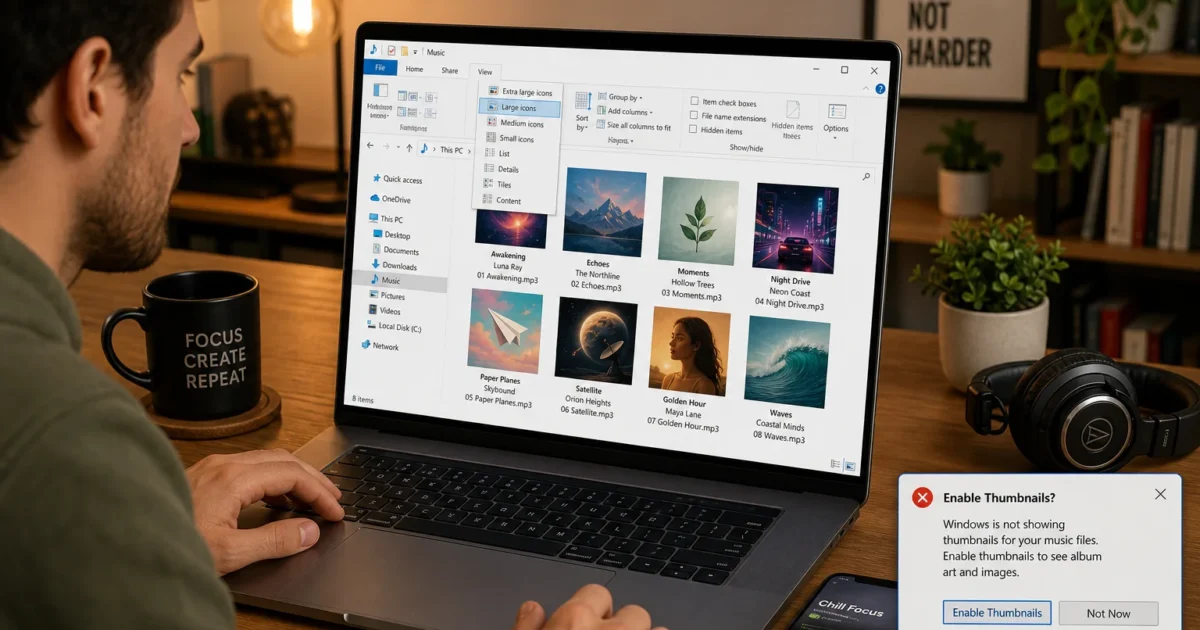The image size is (1200, 630).
Task: Click This PC in the address bar
Action: [x=451, y=150]
